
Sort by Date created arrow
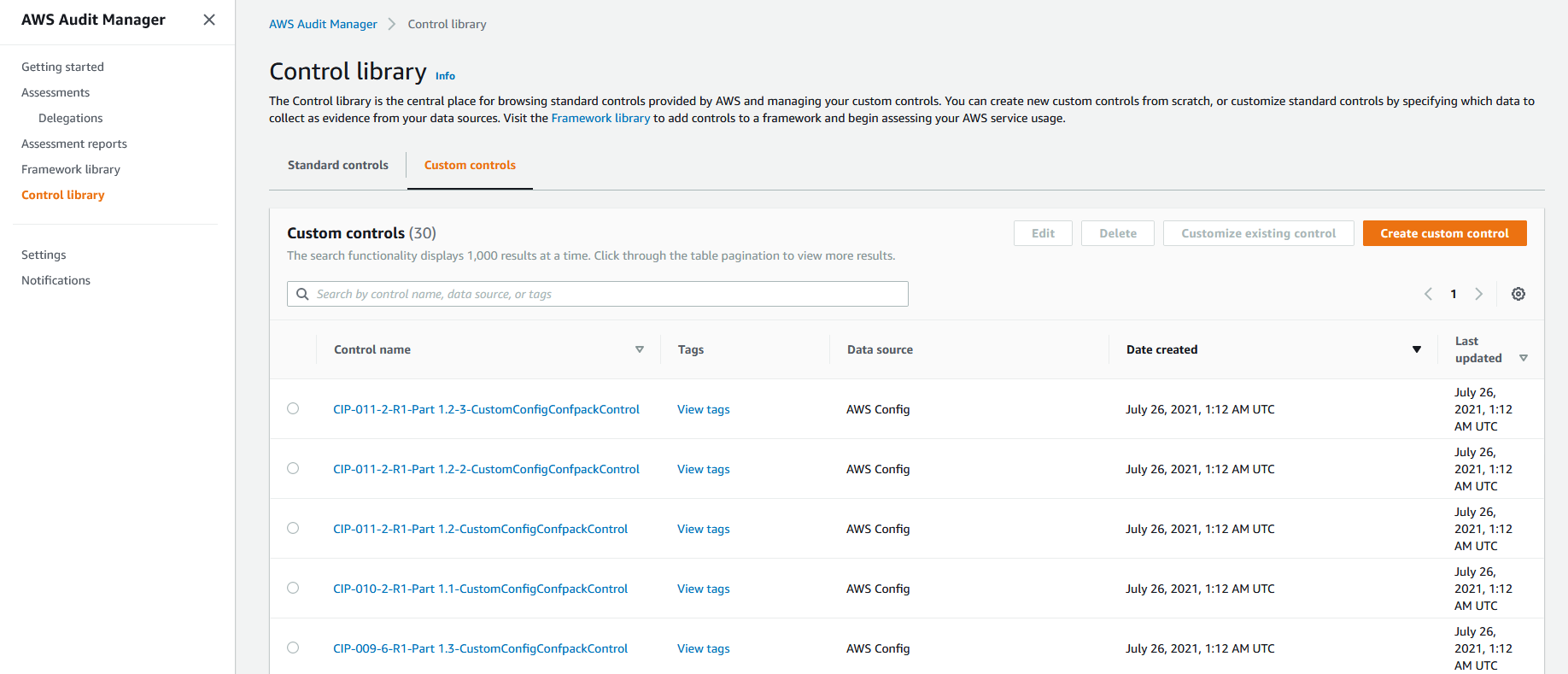click(1417, 349)
